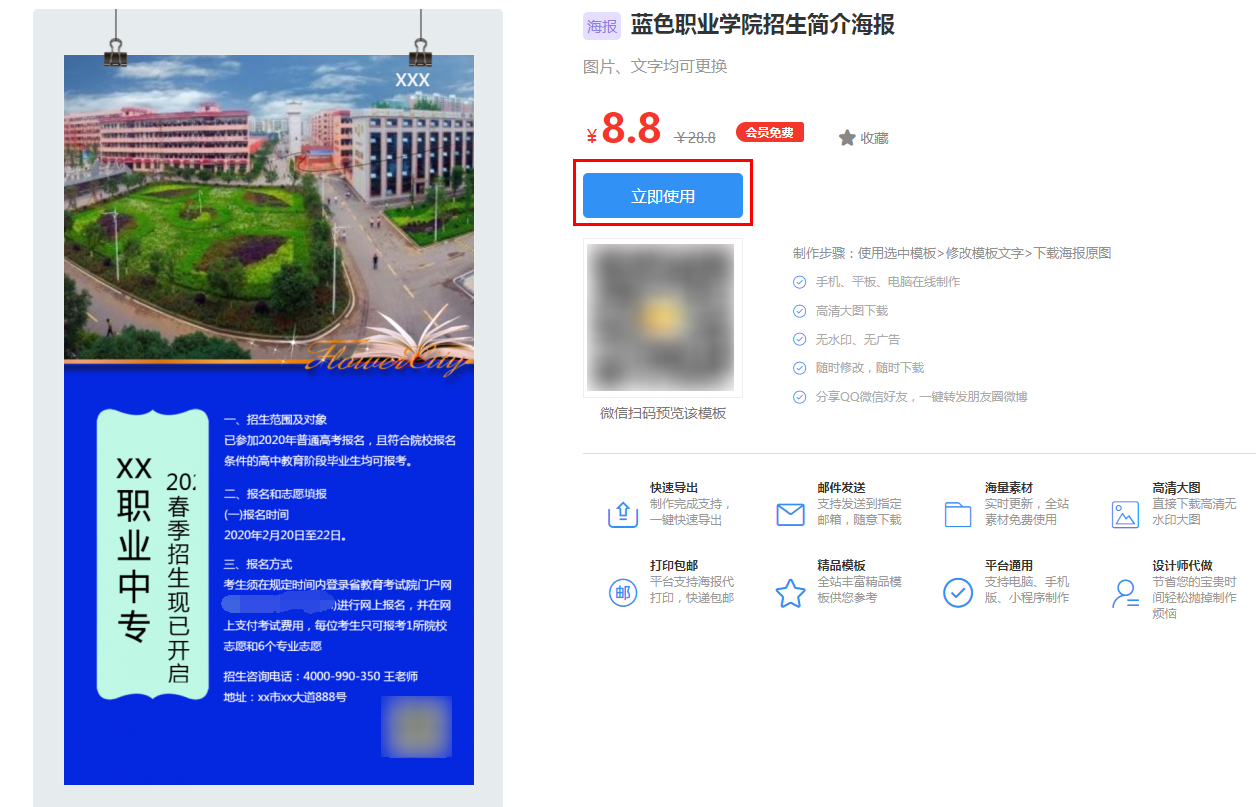Click check icon beside 无水印、无广告
The height and width of the screenshot is (807, 1256).
799,339
